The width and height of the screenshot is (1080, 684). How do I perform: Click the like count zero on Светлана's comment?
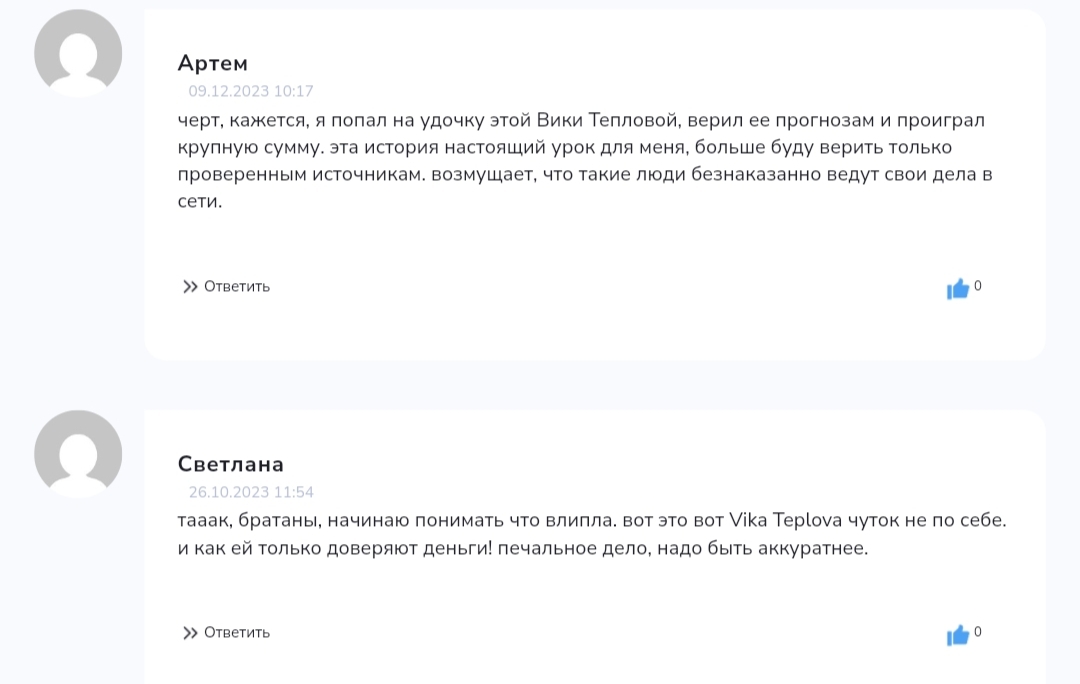977,631
